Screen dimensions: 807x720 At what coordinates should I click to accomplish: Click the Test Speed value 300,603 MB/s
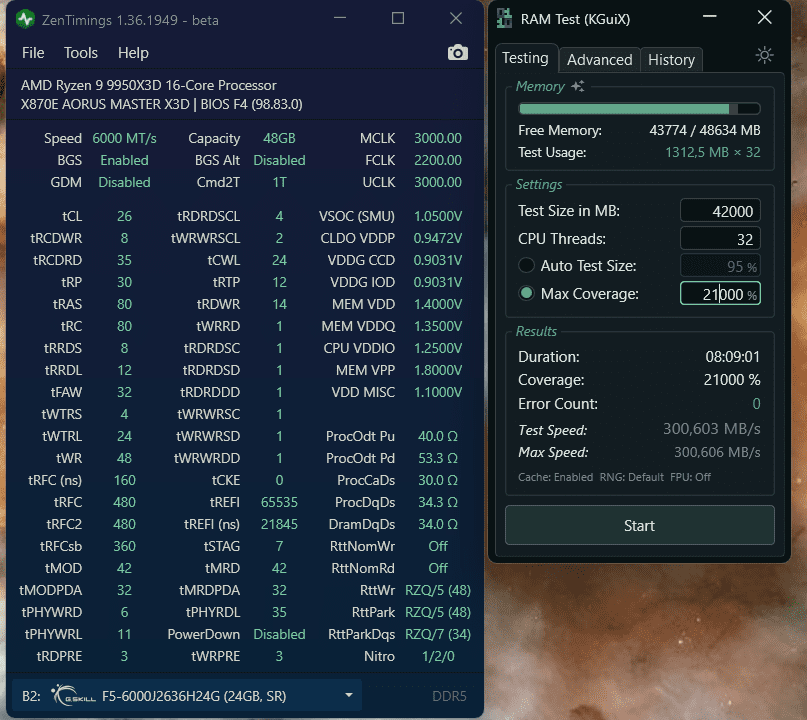[x=711, y=429]
